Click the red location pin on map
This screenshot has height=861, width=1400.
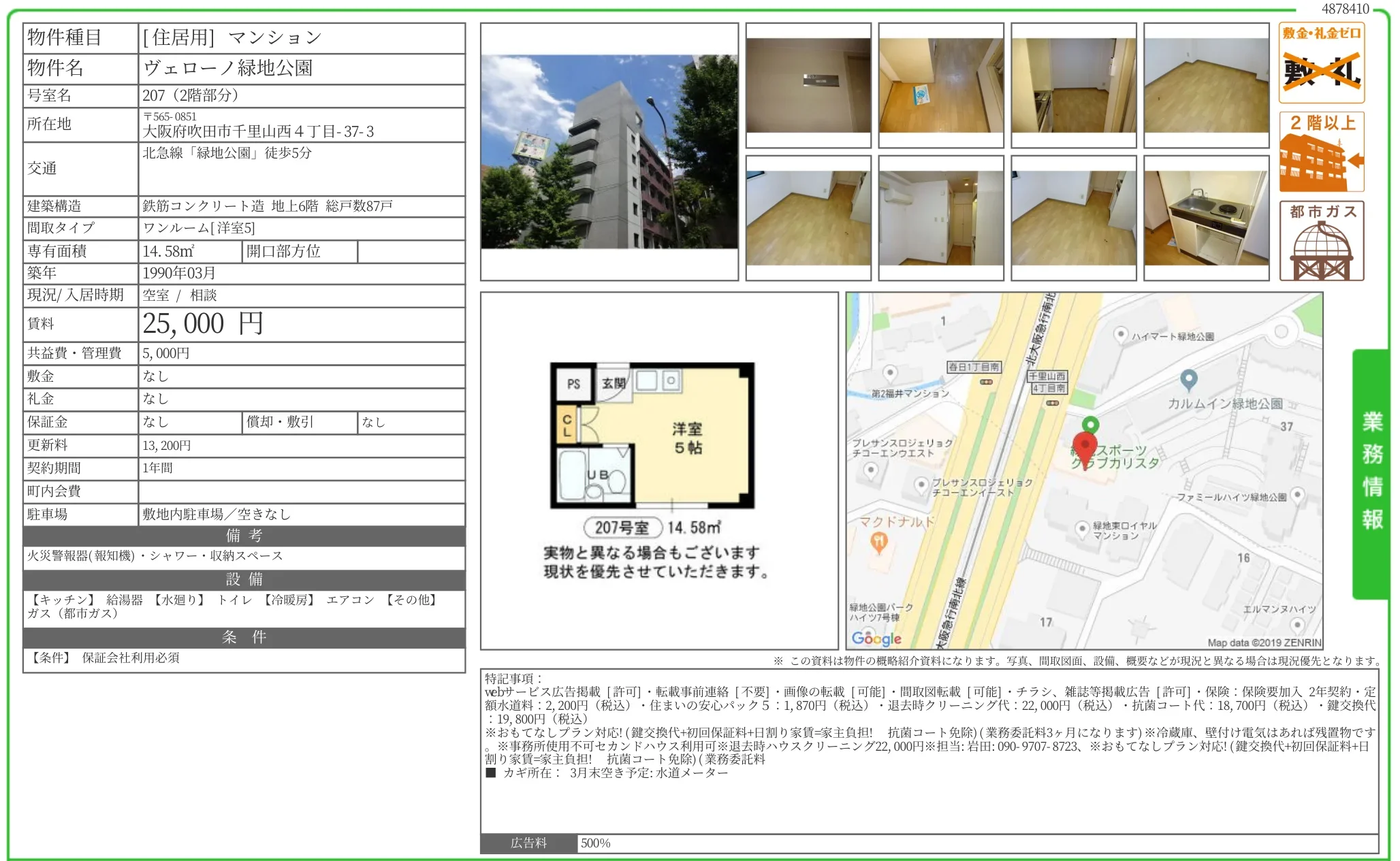coord(1084,448)
